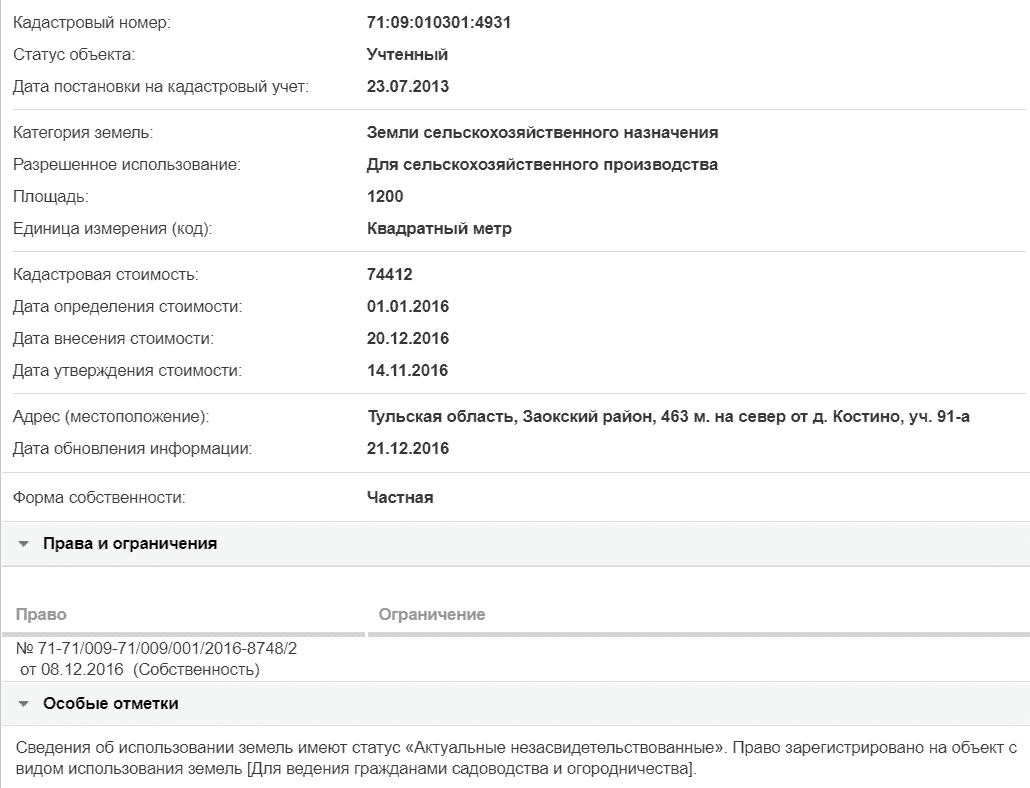Click registration date 23.07.2013

[x=408, y=87]
